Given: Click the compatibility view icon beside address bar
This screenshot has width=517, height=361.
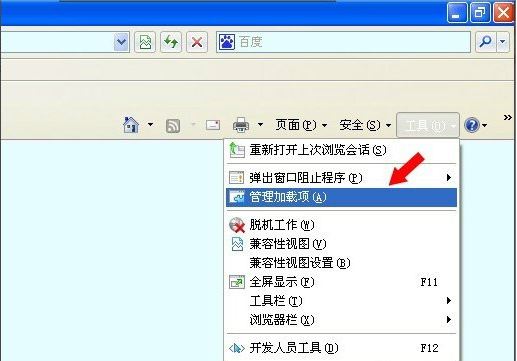Looking at the screenshot, I should [x=145, y=42].
